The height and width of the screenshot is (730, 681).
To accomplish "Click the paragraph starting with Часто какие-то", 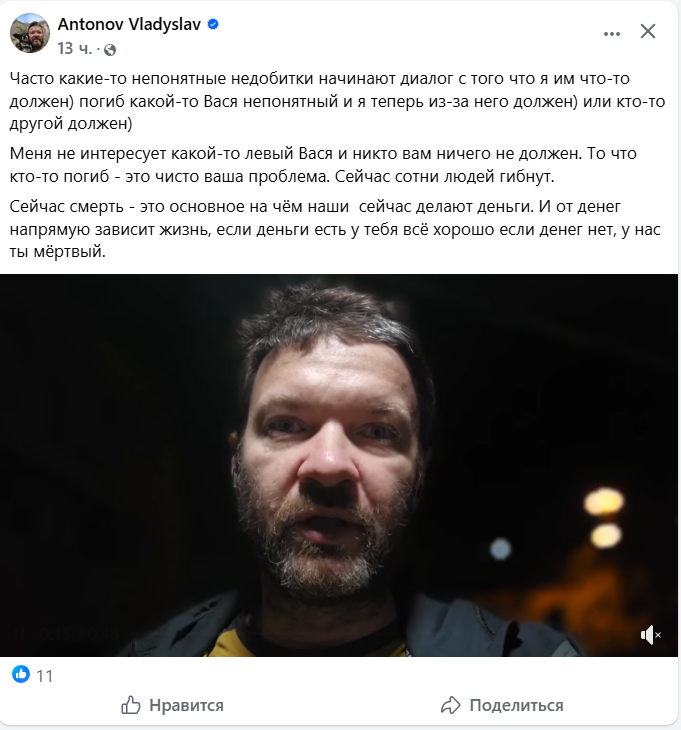I will [337, 101].
